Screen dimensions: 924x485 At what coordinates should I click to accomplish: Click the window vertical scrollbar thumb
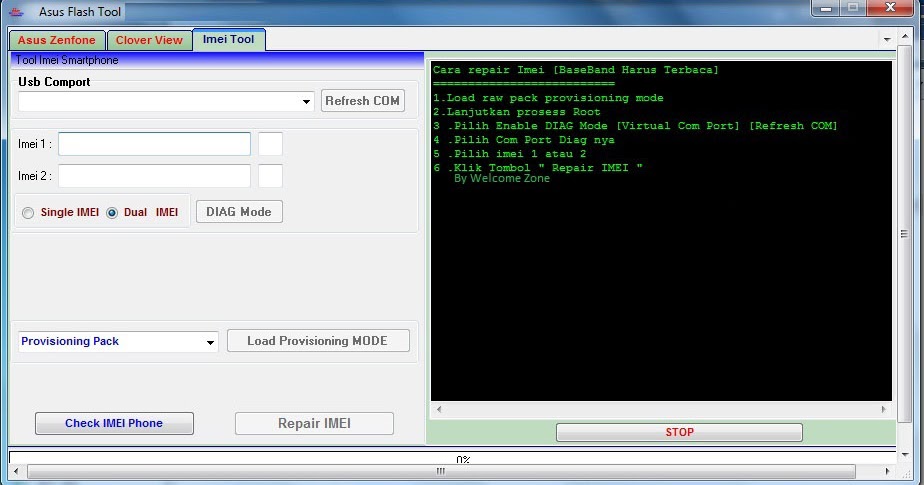[905, 234]
